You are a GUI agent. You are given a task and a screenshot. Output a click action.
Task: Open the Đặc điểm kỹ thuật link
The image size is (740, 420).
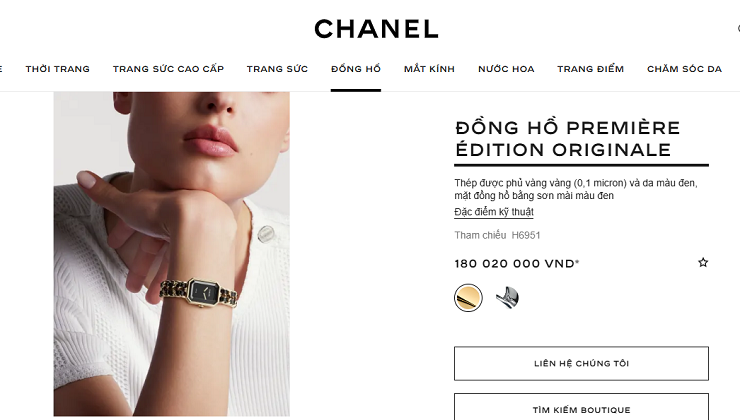tap(494, 212)
